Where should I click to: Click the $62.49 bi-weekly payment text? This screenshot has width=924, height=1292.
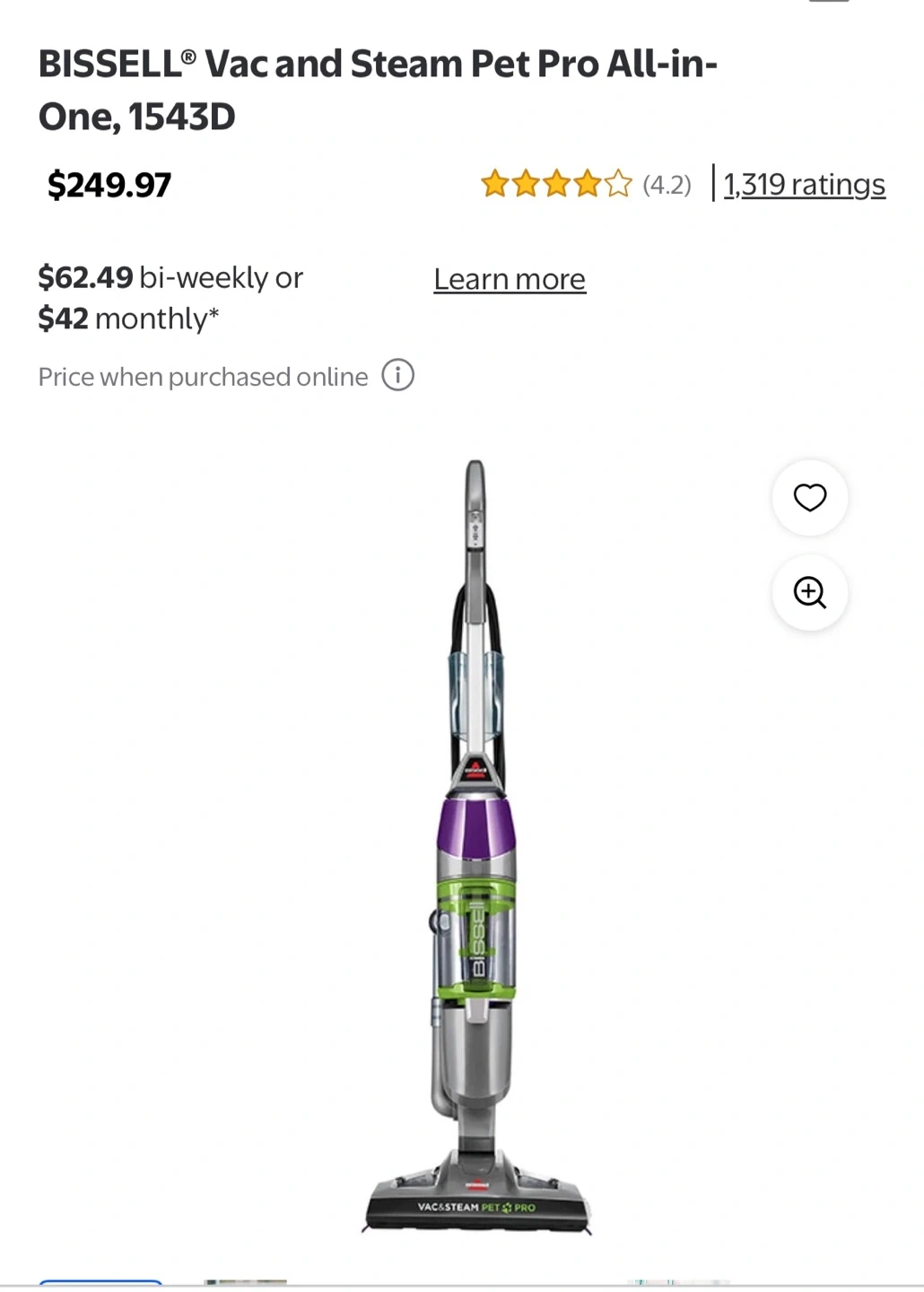click(x=170, y=277)
